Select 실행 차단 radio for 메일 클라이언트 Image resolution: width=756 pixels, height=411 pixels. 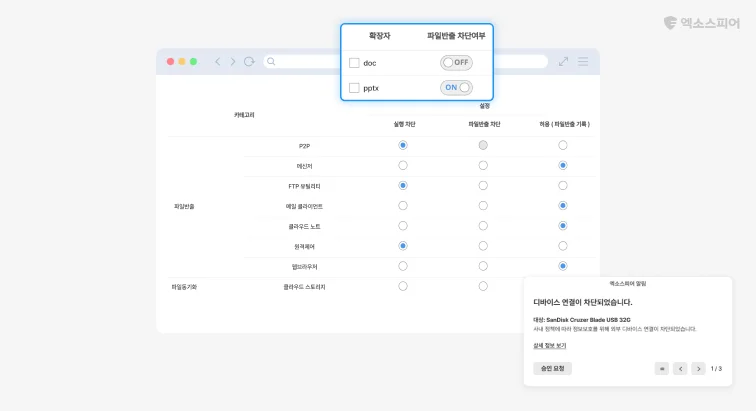[403, 206]
